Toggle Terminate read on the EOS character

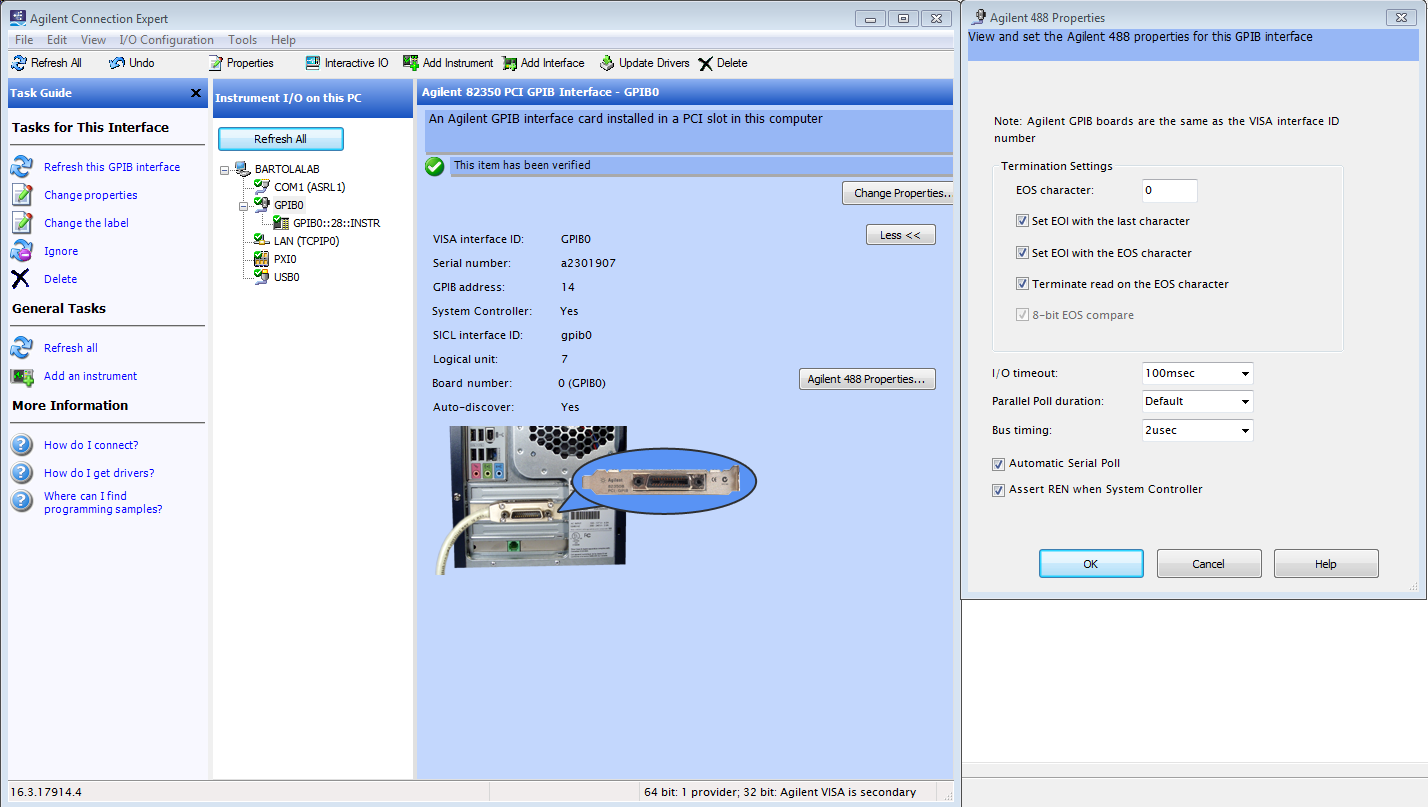click(1022, 284)
